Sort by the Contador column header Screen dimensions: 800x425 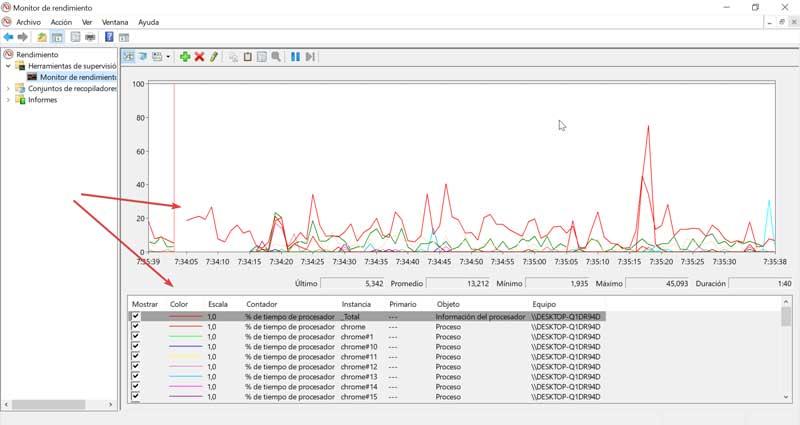tap(262, 304)
